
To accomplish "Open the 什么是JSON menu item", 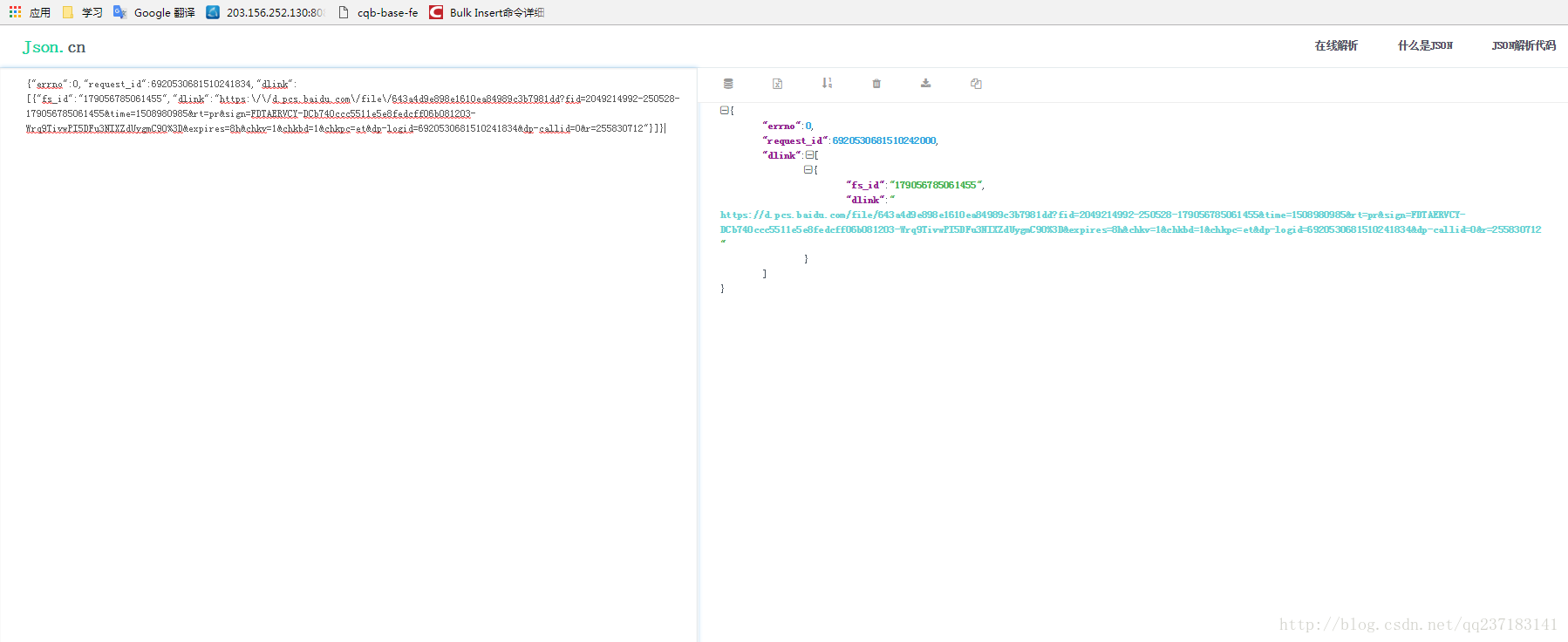I will click(x=1425, y=45).
